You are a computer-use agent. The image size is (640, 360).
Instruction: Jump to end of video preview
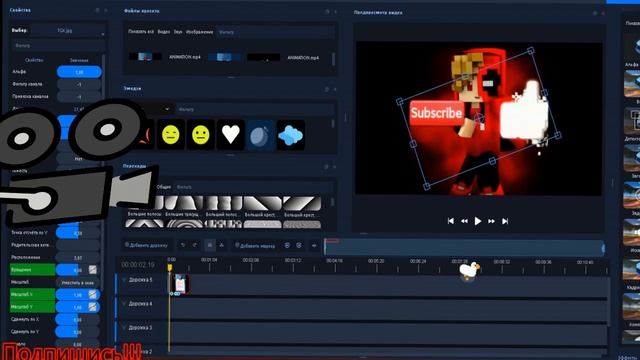point(505,221)
